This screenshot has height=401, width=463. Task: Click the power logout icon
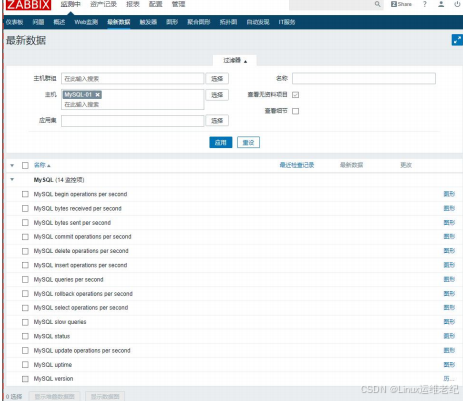point(457,4)
